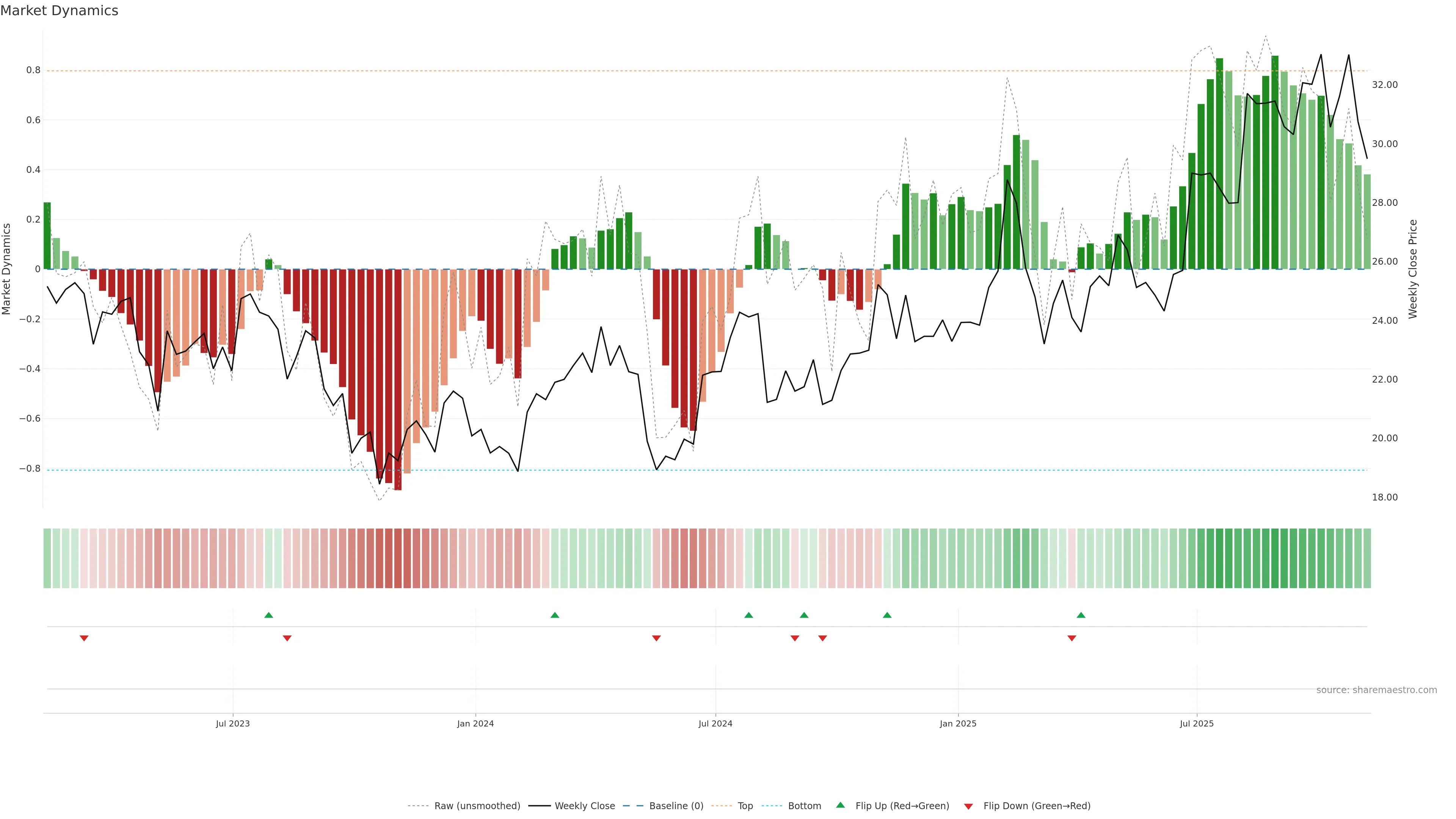Image resolution: width=1456 pixels, height=819 pixels.
Task: Click the rightmost red flip-down triangle marker
Action: 1072,638
